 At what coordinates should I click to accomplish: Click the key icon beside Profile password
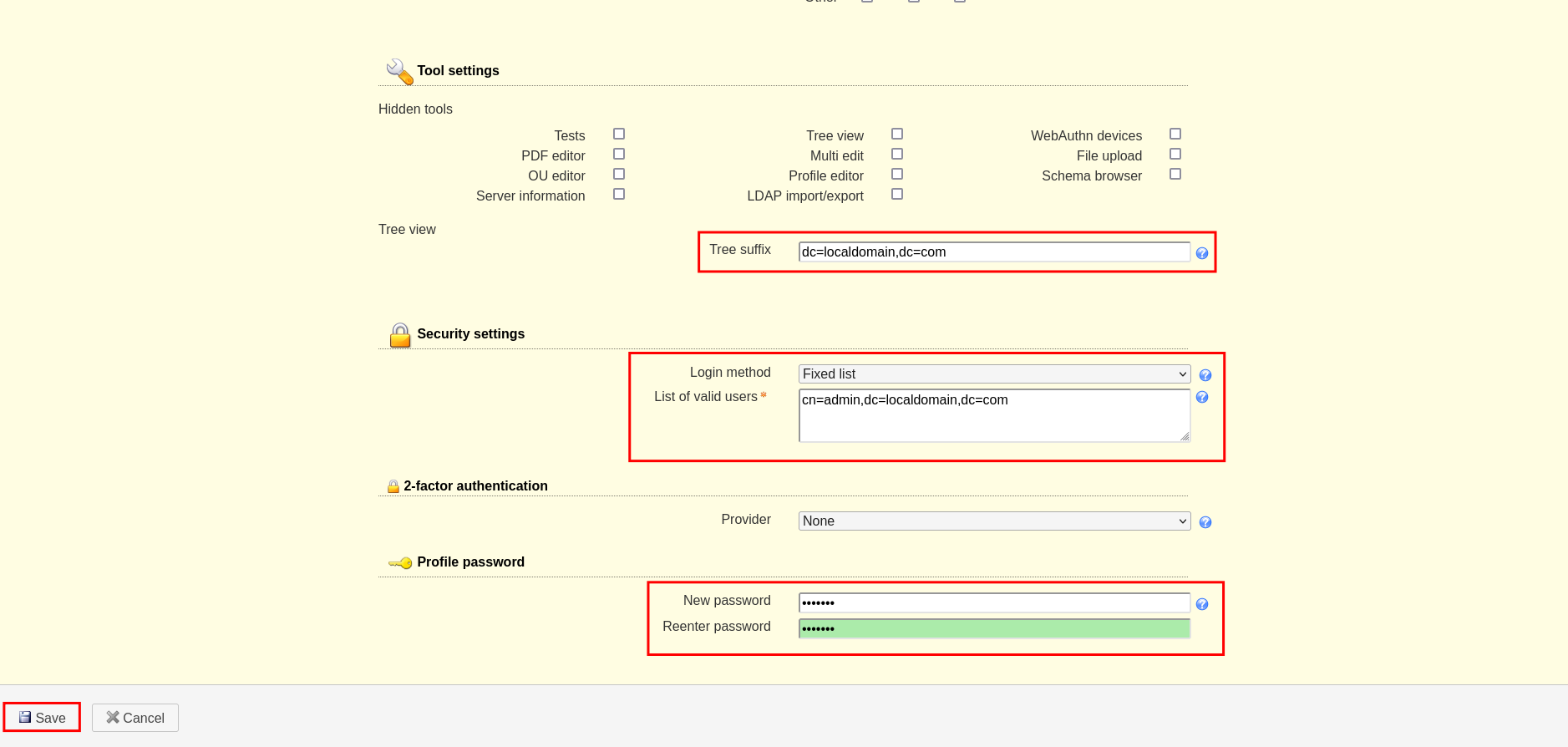coord(400,563)
